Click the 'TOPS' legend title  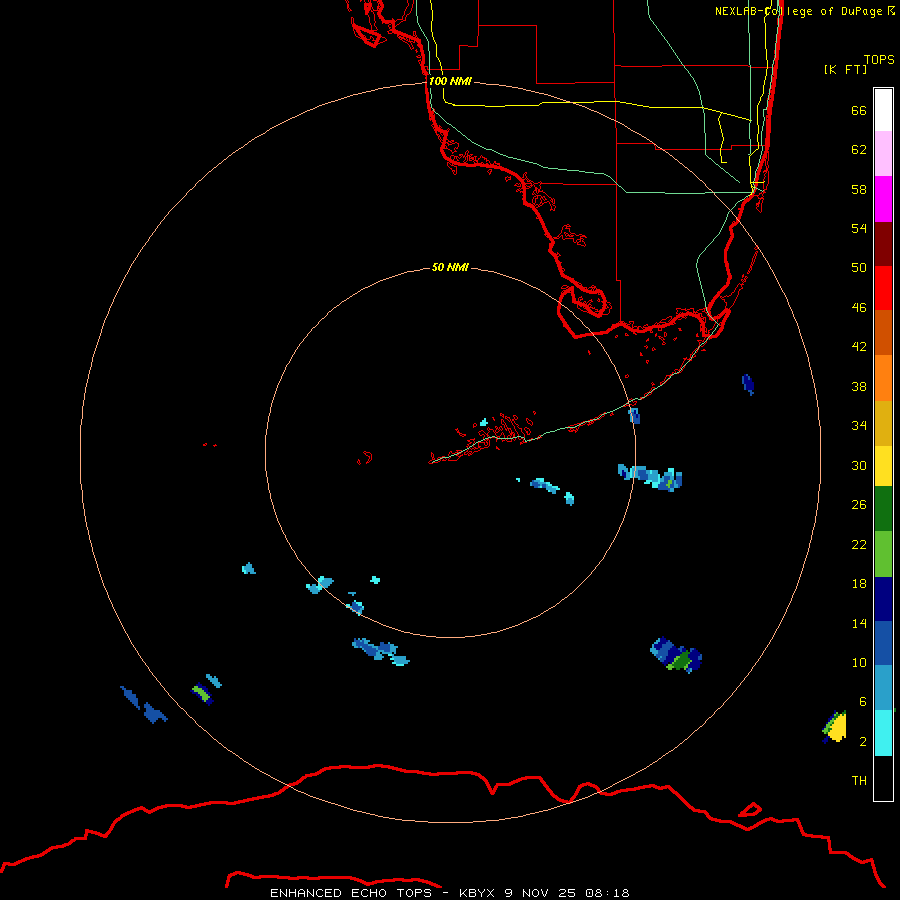coord(879,60)
